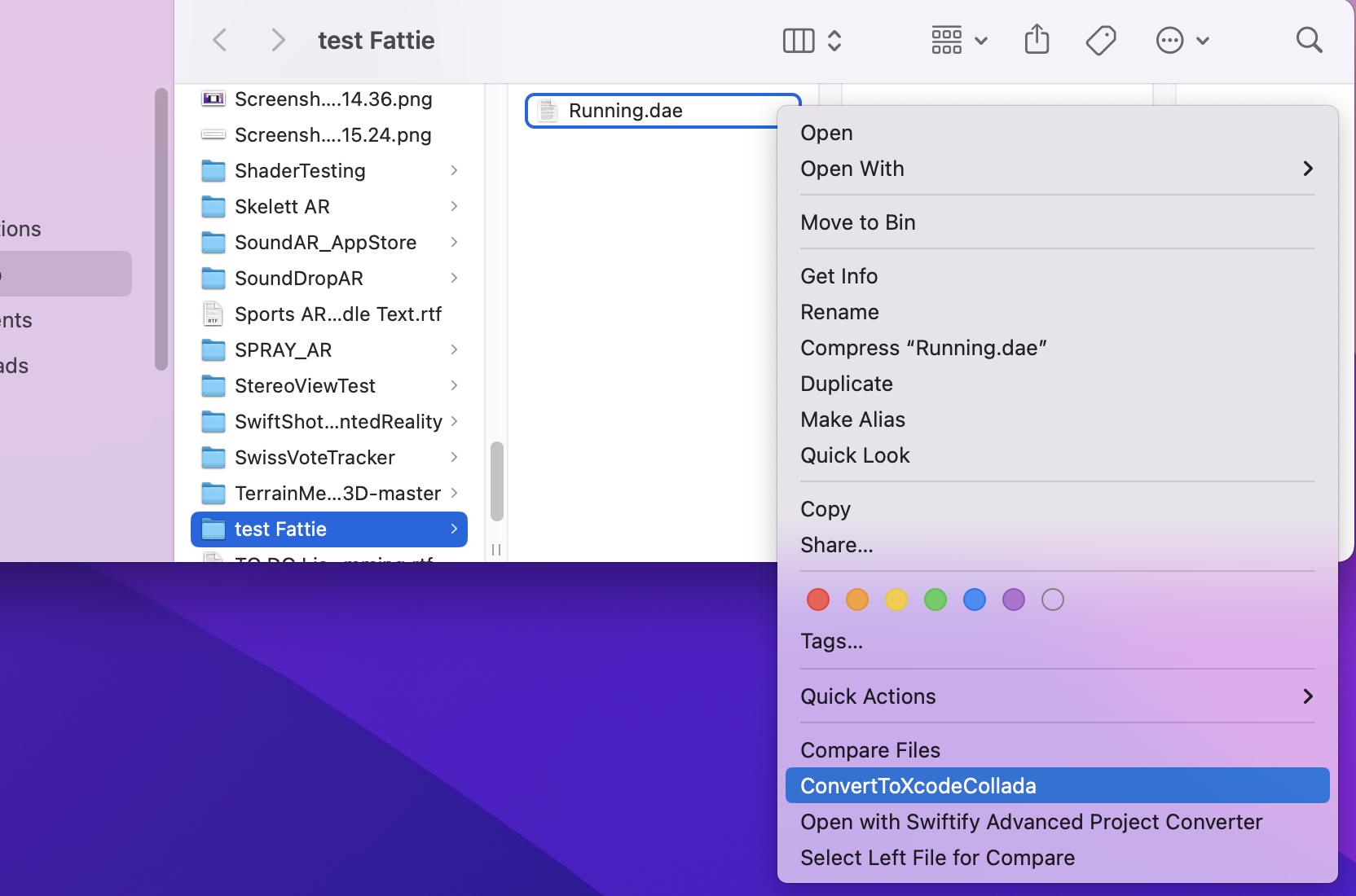
Task: Switch view using the column view icon
Action: point(799,40)
